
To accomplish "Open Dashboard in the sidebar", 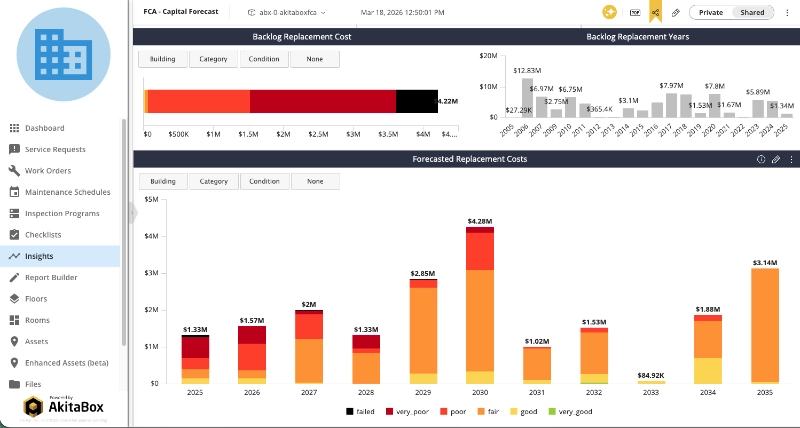I will pos(44,128).
